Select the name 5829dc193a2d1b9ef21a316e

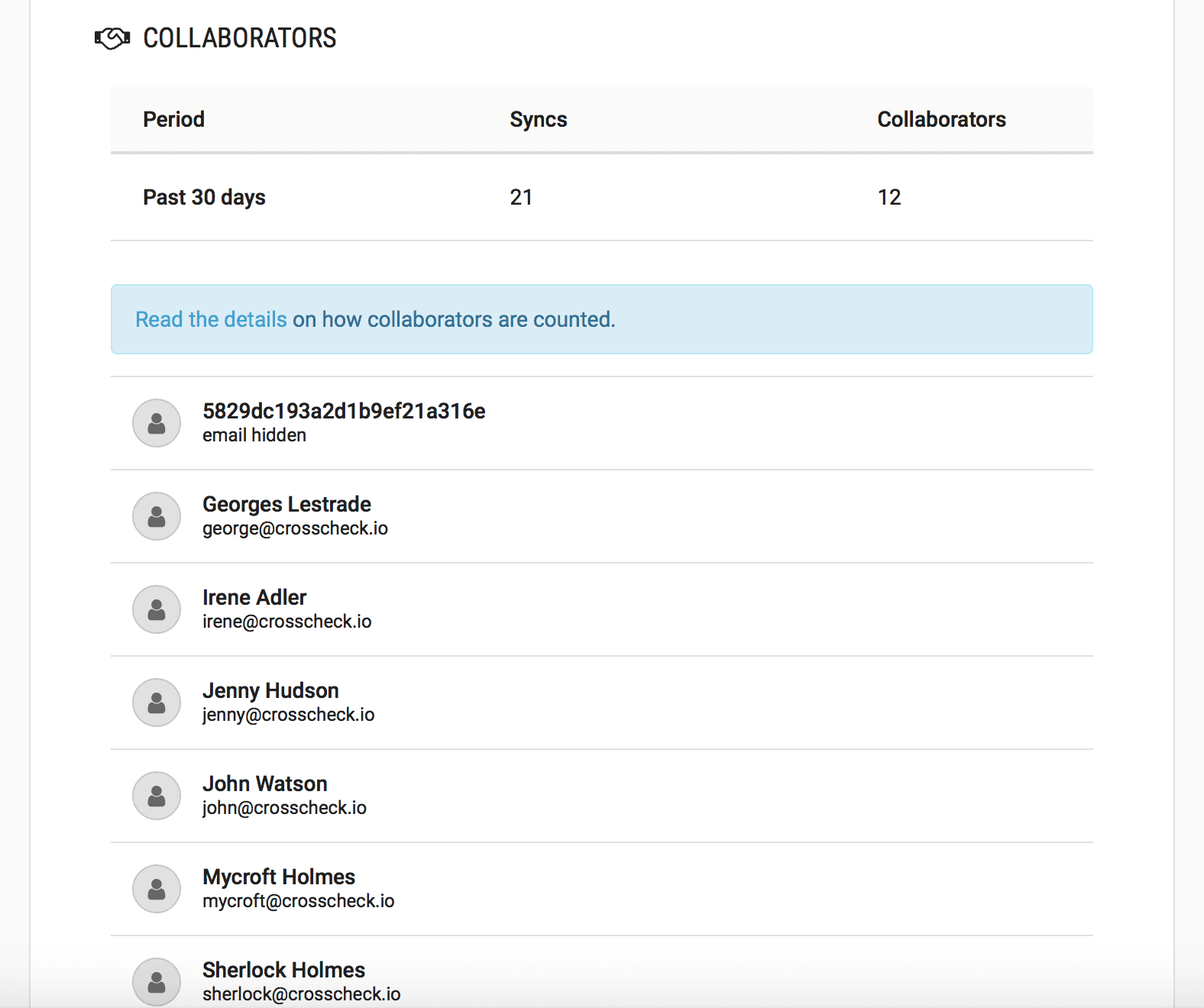click(x=344, y=411)
